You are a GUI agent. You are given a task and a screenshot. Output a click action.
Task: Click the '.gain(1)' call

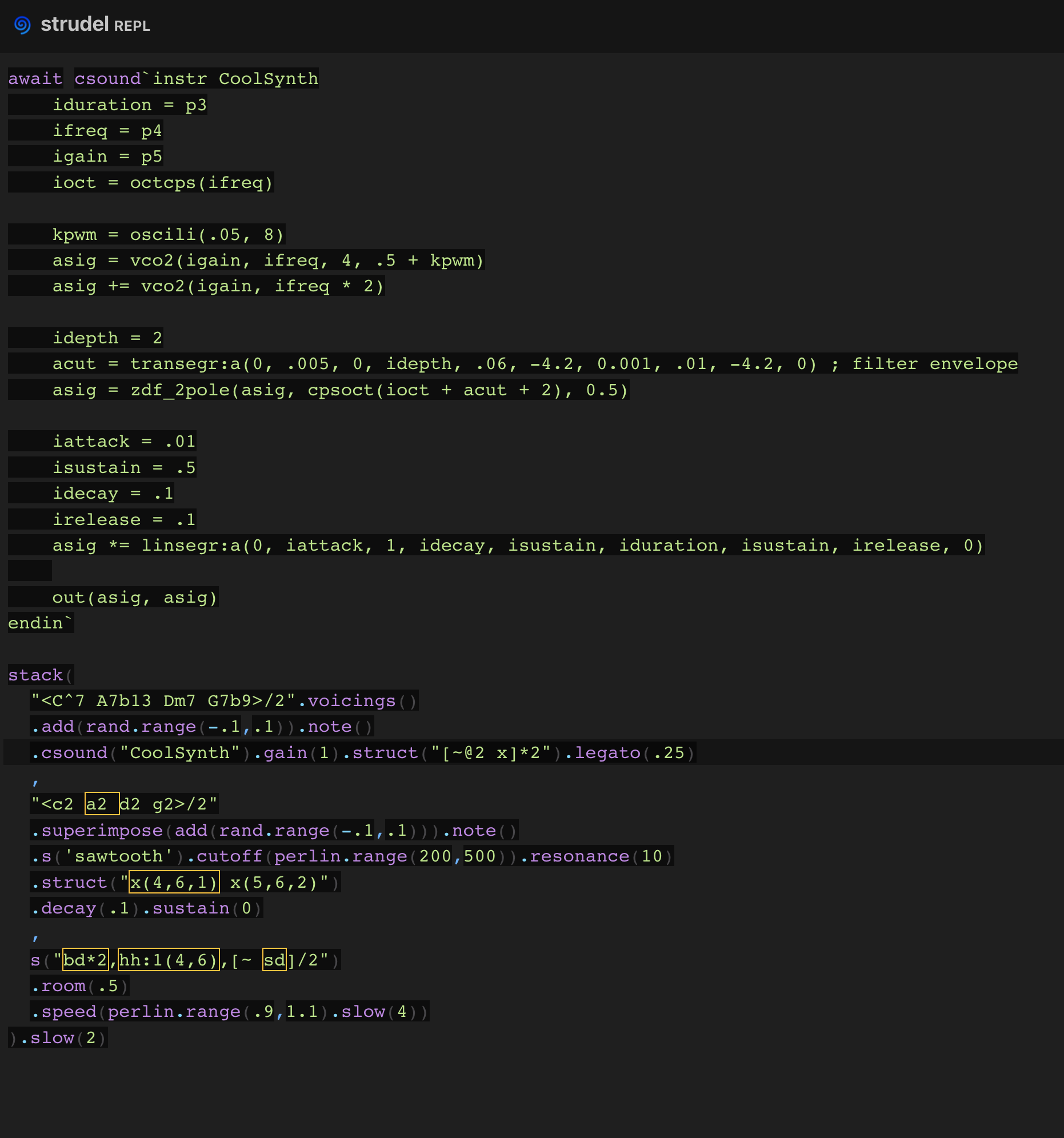pyautogui.click(x=297, y=752)
